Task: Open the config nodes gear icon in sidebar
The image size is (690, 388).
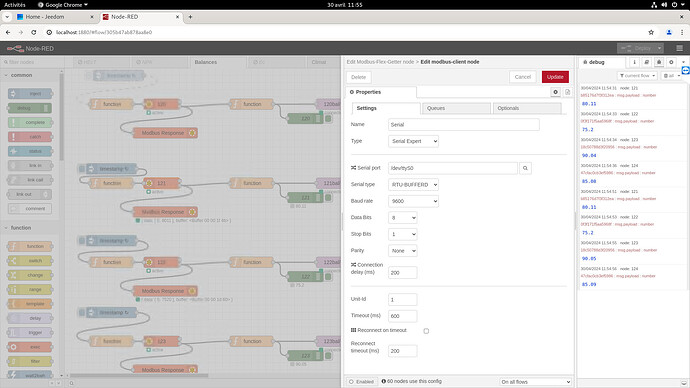Action: 671,62
